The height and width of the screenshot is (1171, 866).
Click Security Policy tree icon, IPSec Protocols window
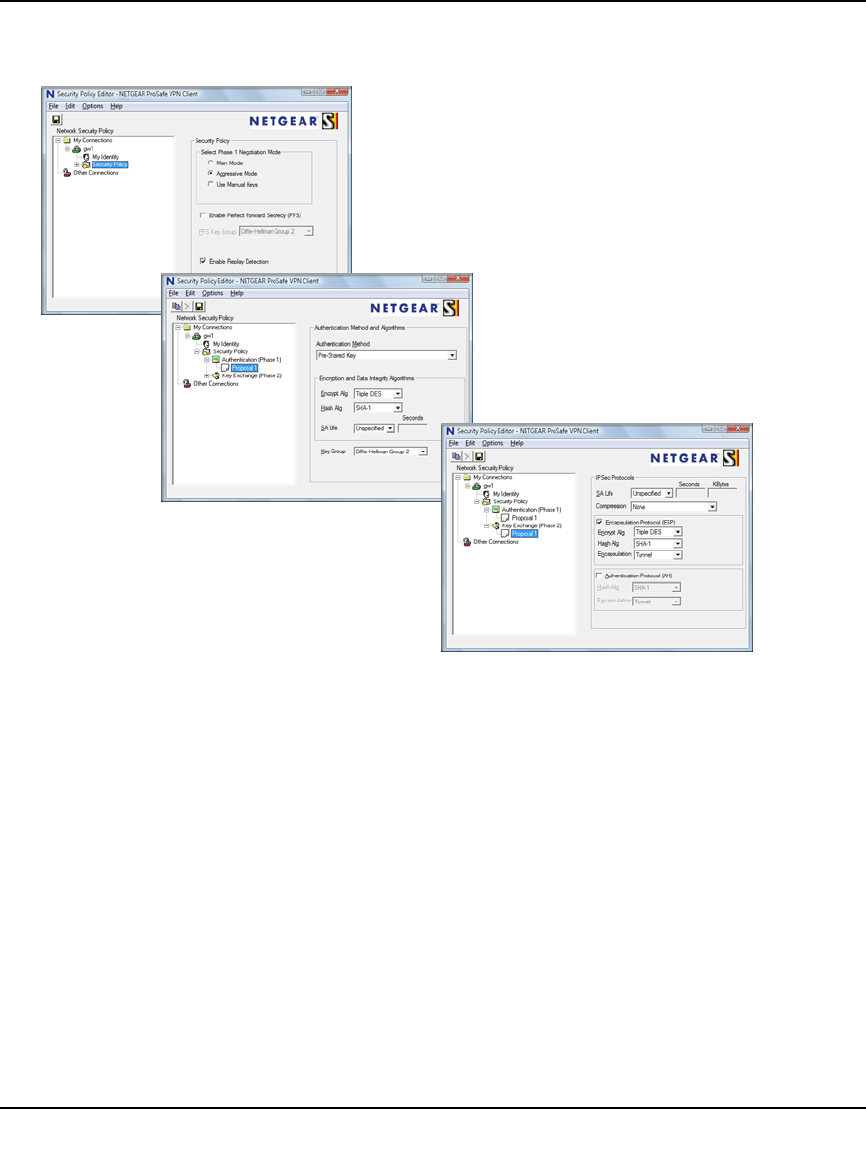click(x=487, y=501)
